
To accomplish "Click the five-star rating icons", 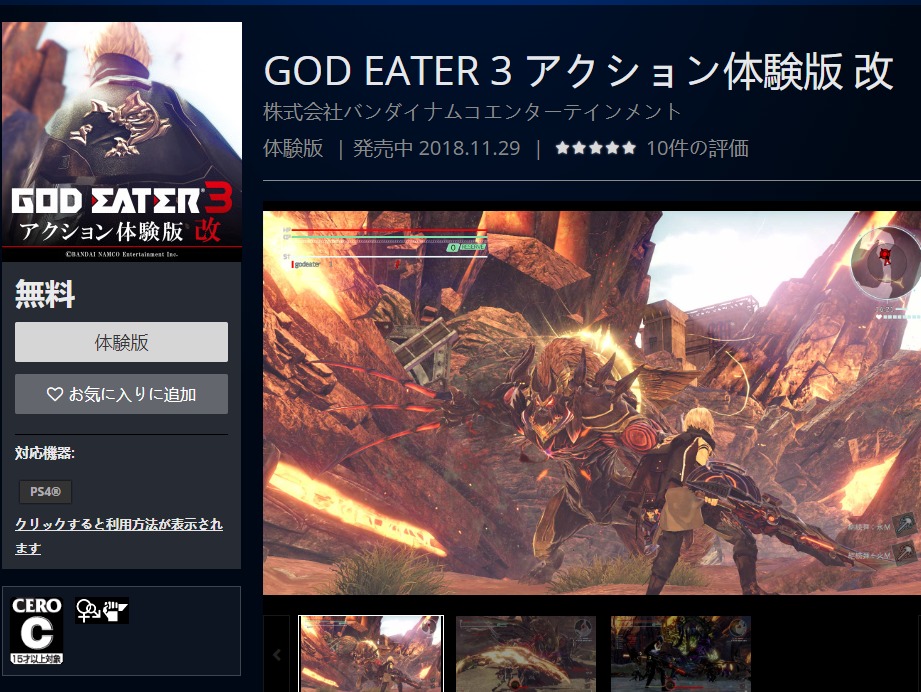I will click(x=596, y=148).
